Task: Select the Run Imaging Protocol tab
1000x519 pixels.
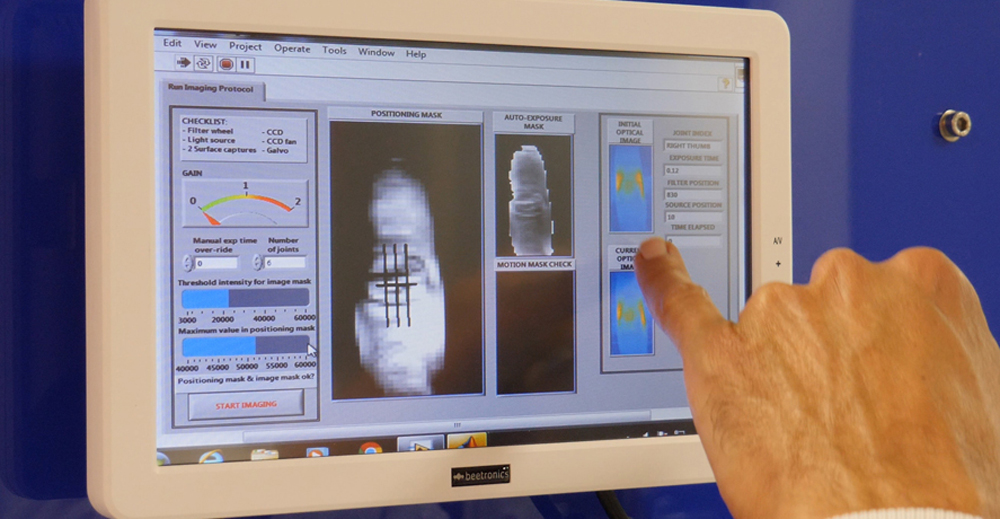Action: (x=210, y=89)
